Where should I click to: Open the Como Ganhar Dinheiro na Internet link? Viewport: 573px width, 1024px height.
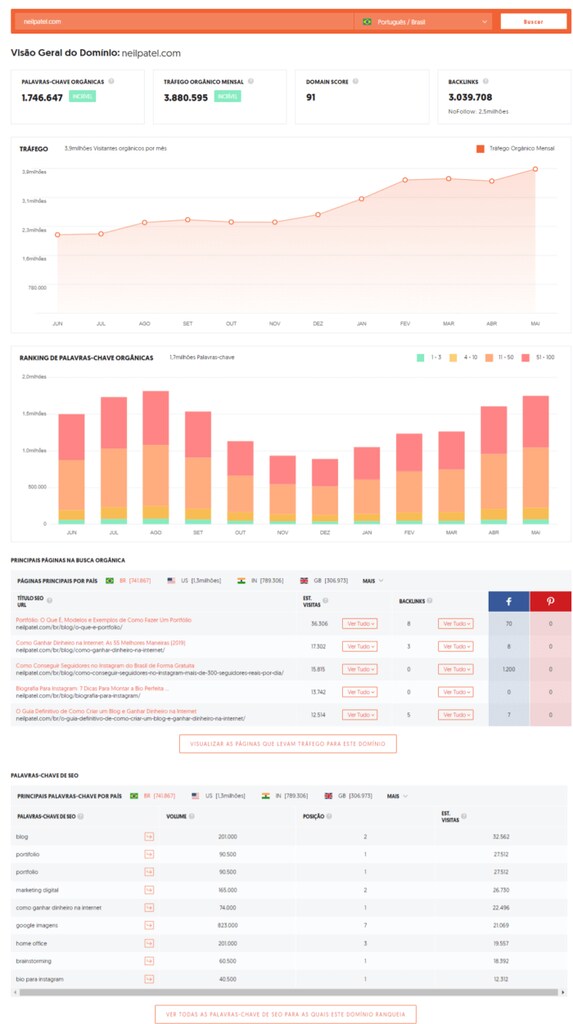point(101,643)
